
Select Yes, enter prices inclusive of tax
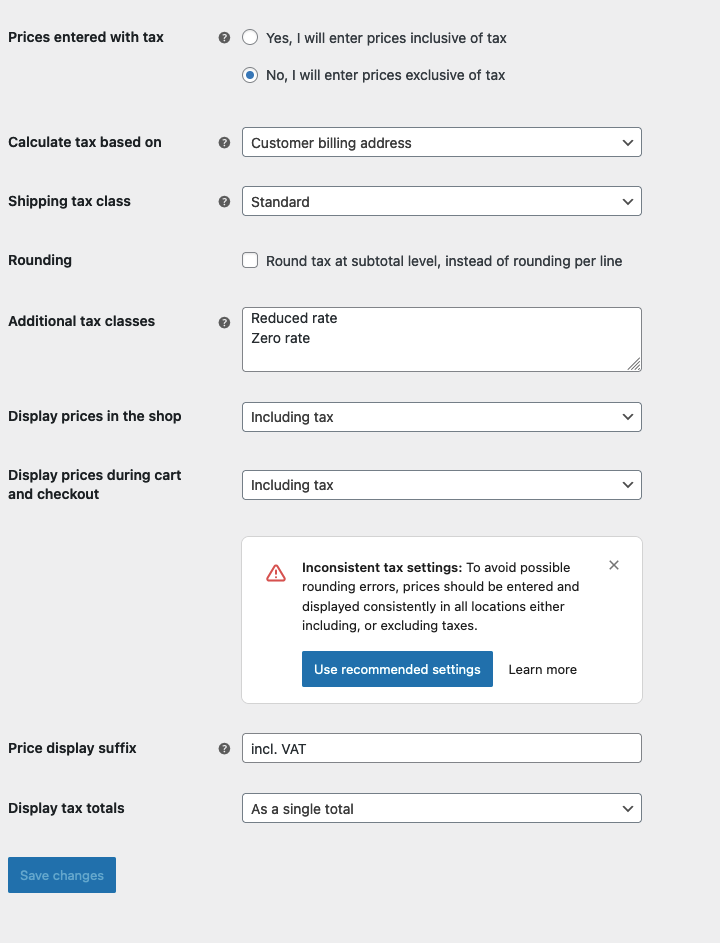pos(250,38)
